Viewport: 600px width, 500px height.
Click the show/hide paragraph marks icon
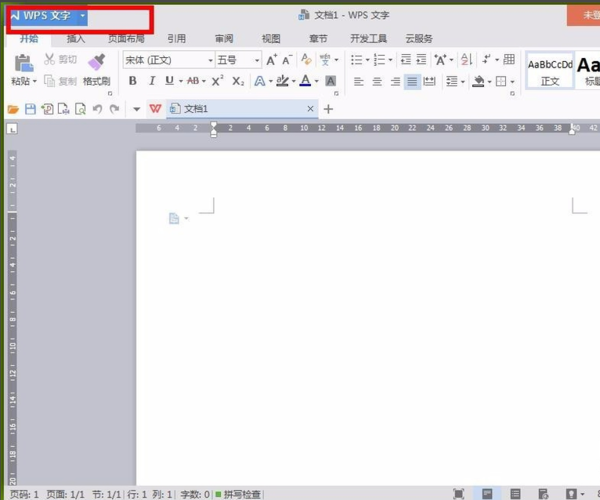pyautogui.click(x=486, y=59)
